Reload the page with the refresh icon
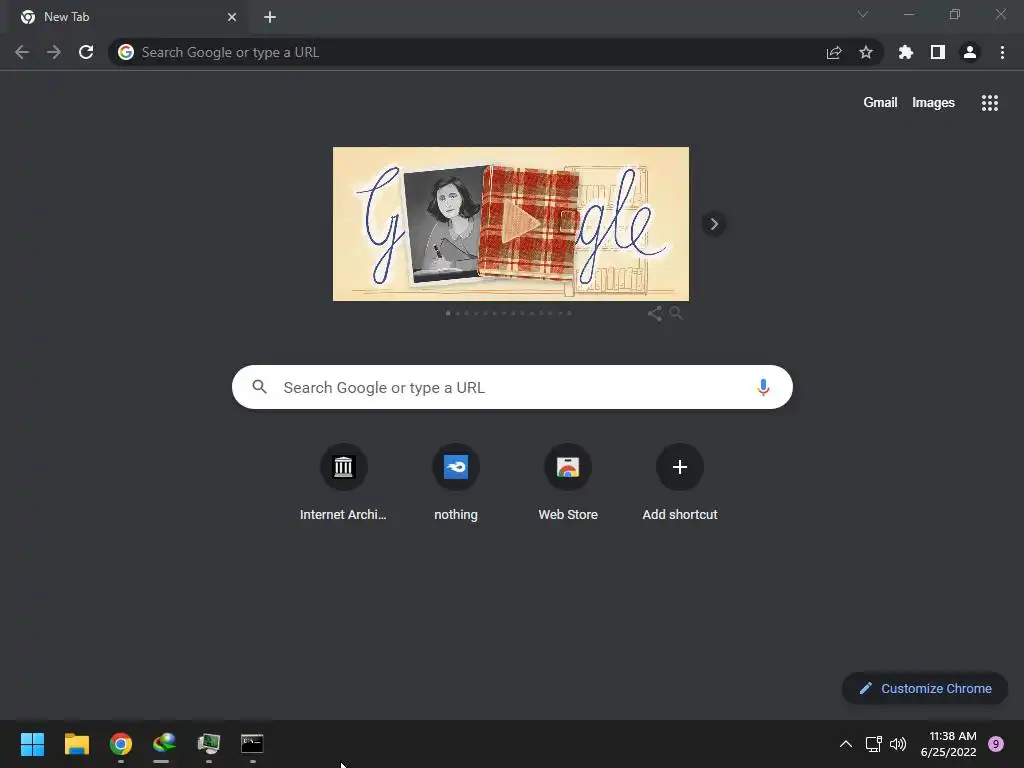This screenshot has height=768, width=1024. (86, 52)
